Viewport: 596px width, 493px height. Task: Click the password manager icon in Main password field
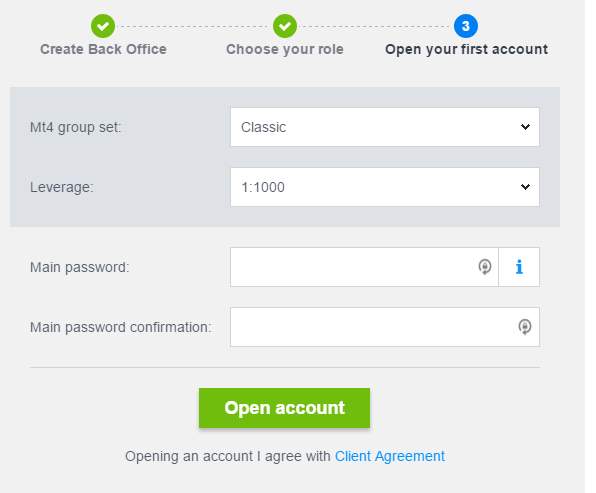pos(485,267)
